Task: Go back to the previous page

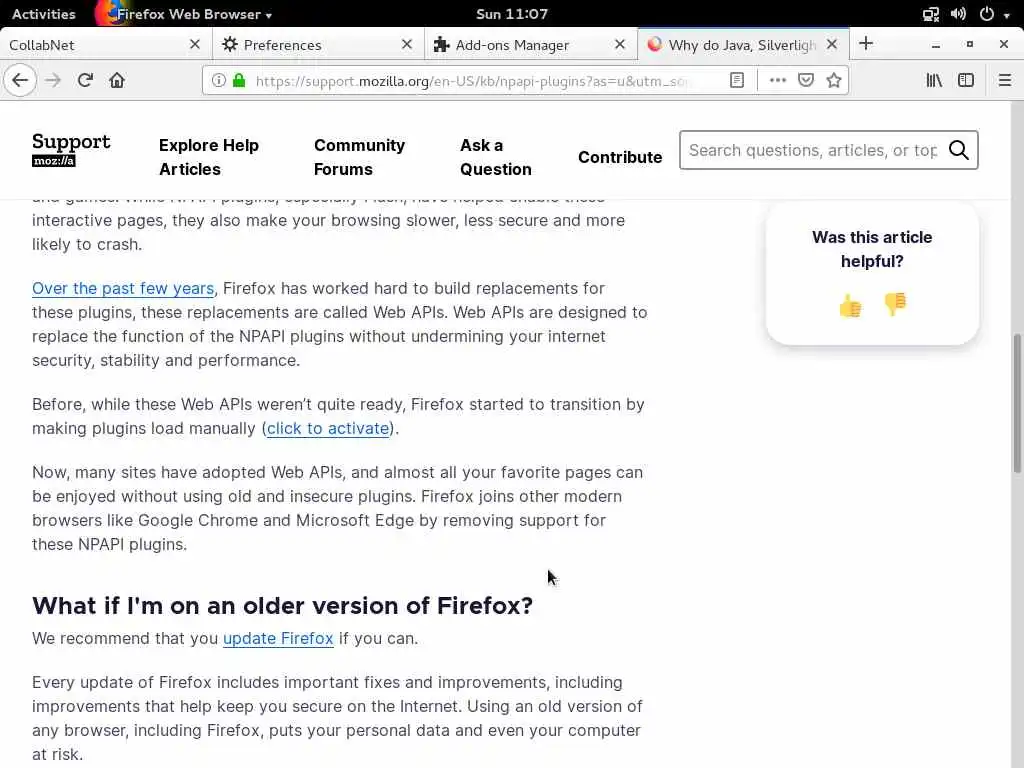Action: click(20, 80)
